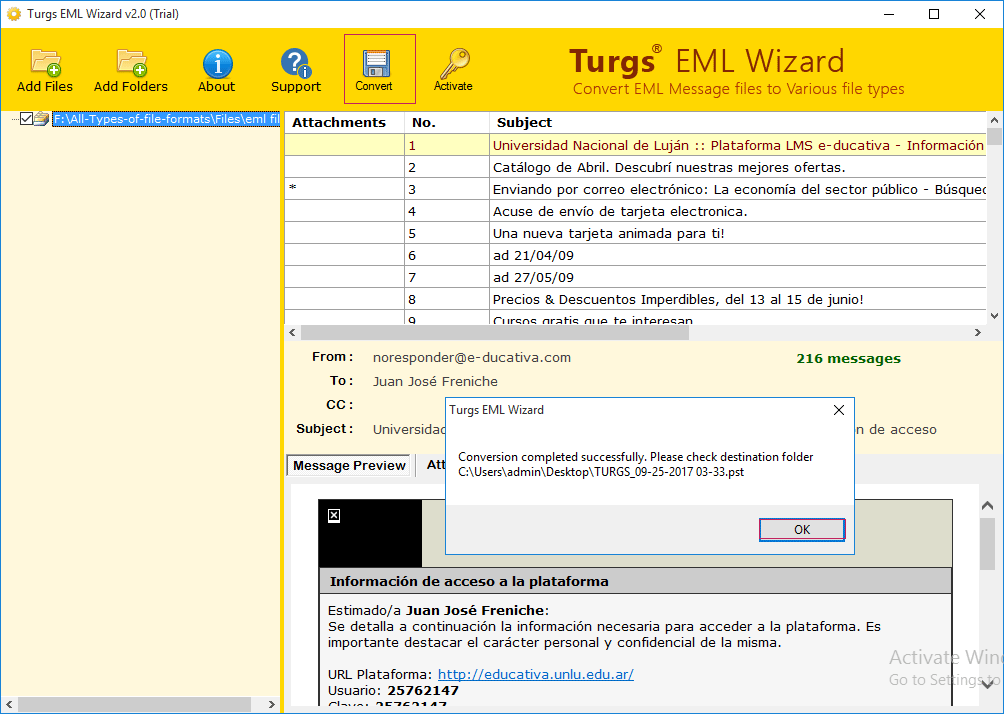Select message Enviando por correo electrónico
Screen dimensions: 1004x714
tap(635, 190)
